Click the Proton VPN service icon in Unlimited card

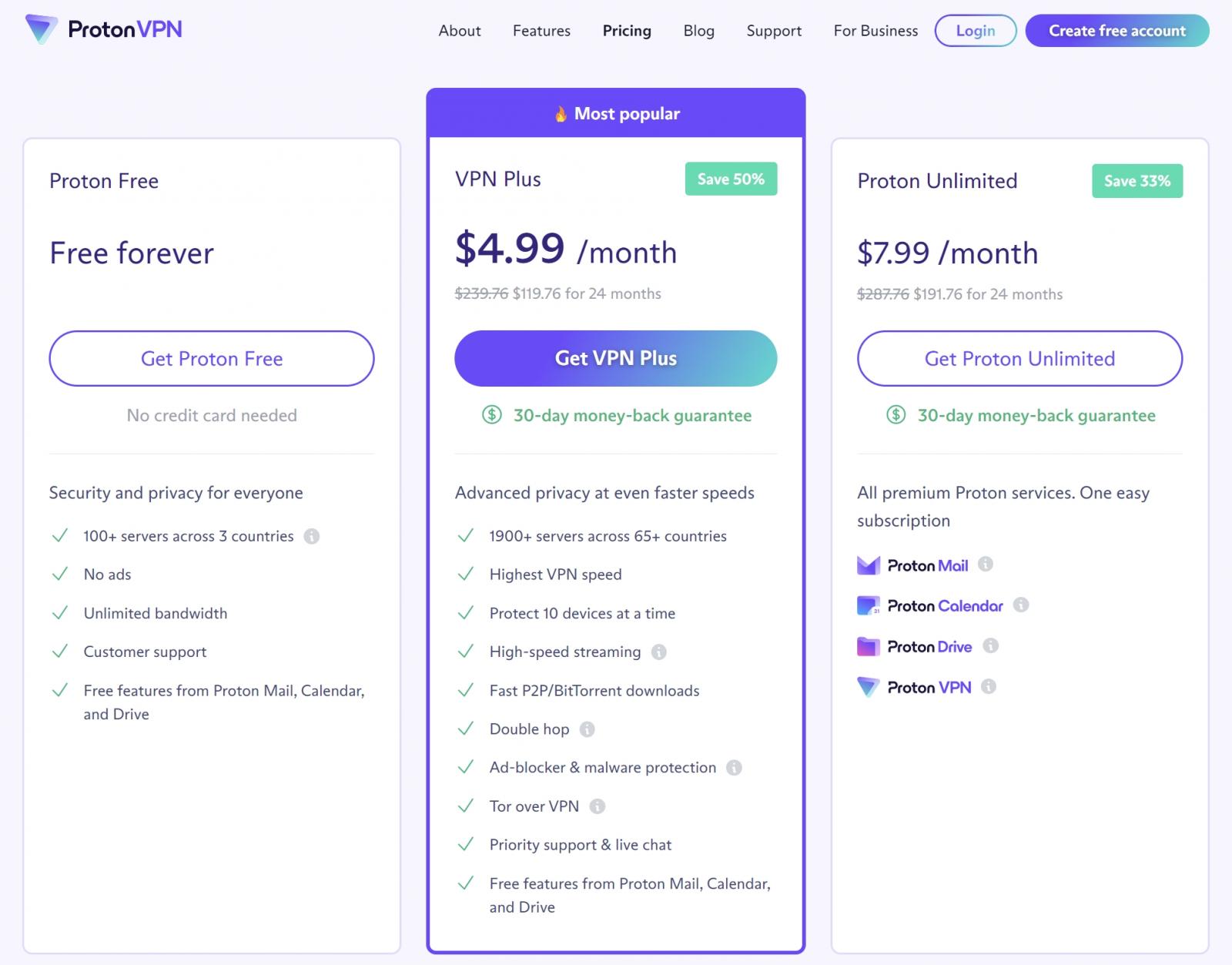(x=869, y=686)
